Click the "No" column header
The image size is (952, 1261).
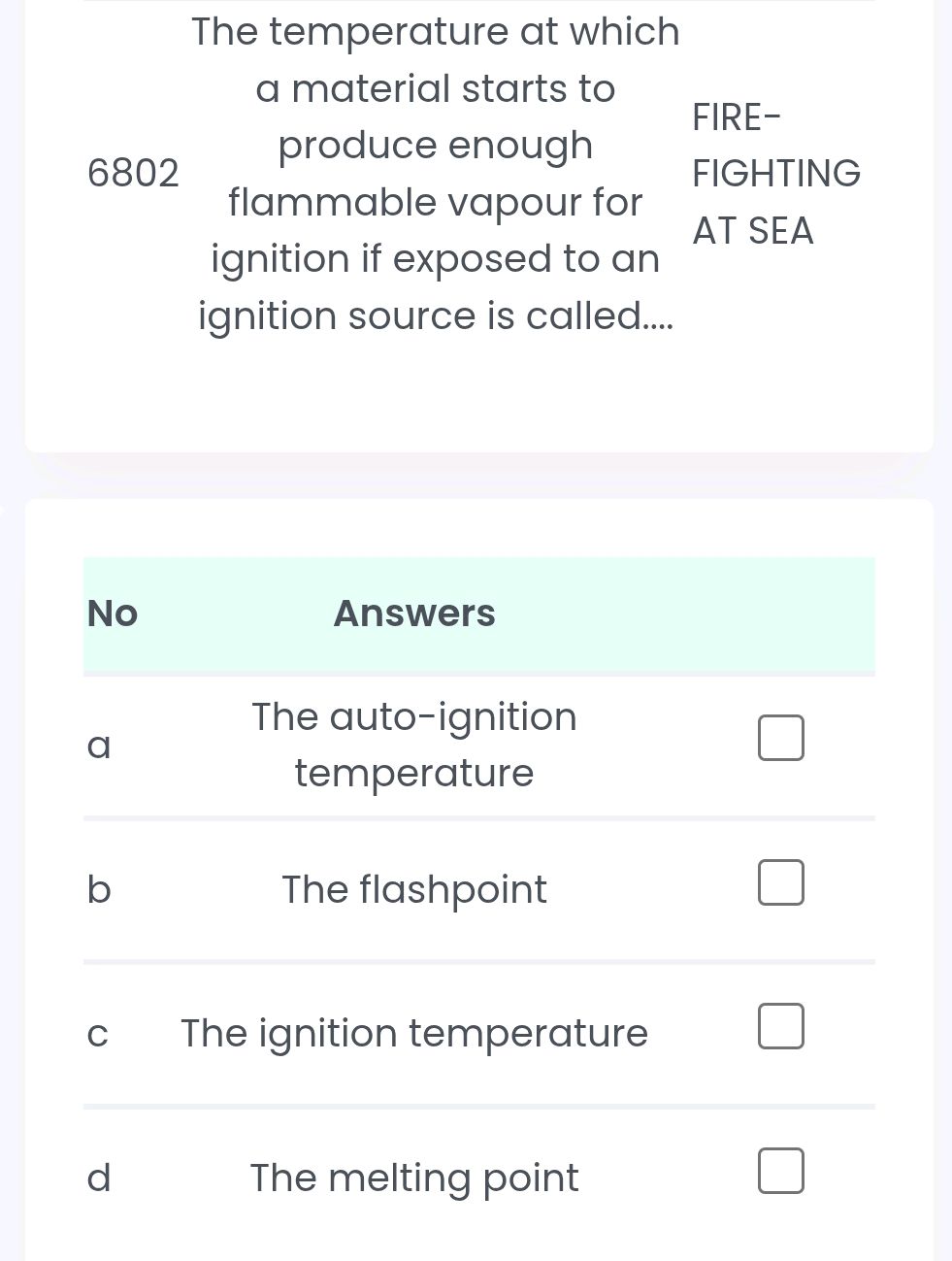113,614
